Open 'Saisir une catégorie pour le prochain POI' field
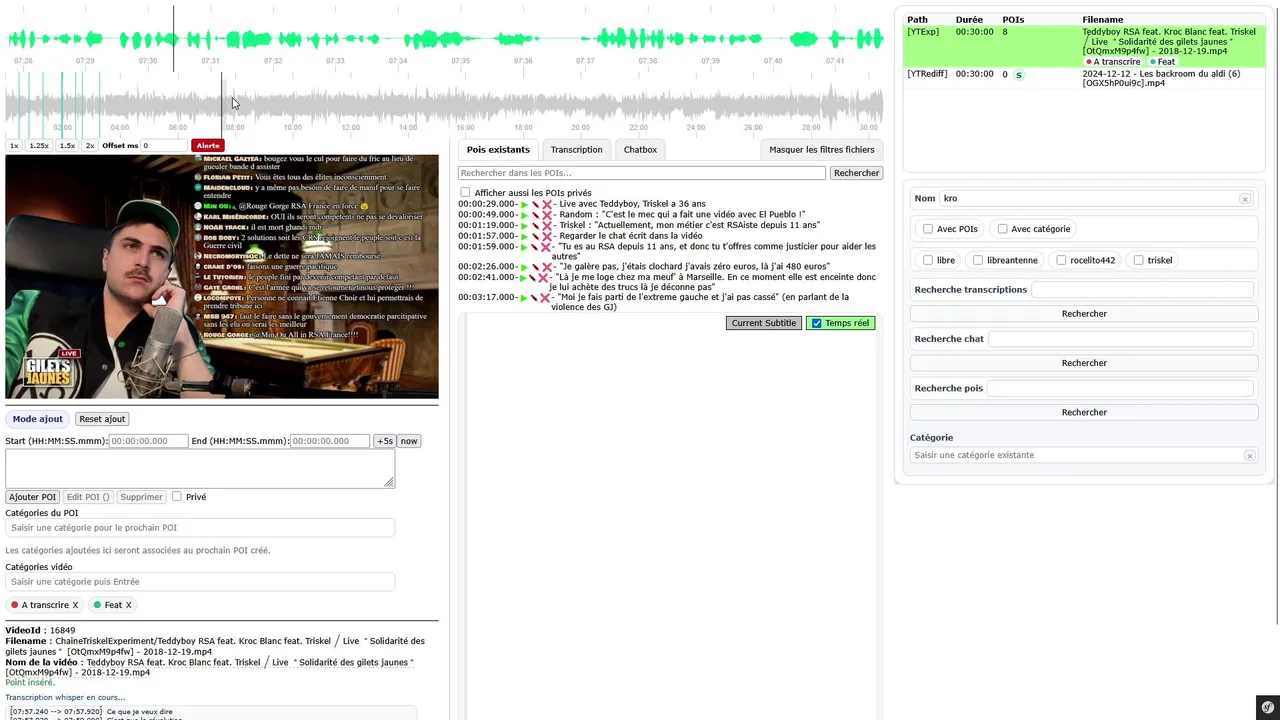1280x720 pixels. tap(200, 528)
